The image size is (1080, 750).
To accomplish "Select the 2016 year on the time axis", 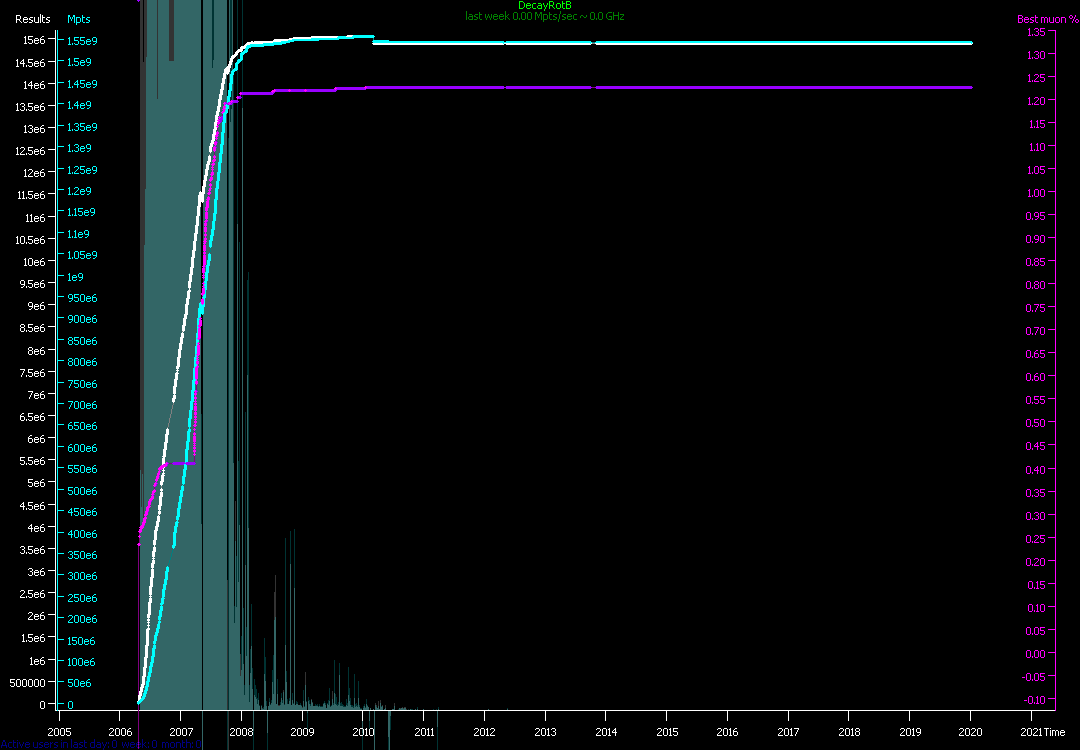I will pos(727,732).
